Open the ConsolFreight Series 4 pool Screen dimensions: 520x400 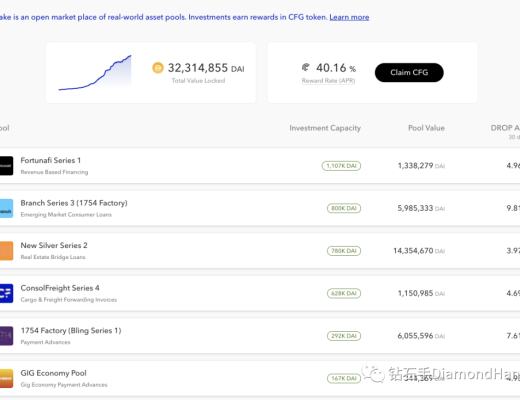pyautogui.click(x=260, y=293)
